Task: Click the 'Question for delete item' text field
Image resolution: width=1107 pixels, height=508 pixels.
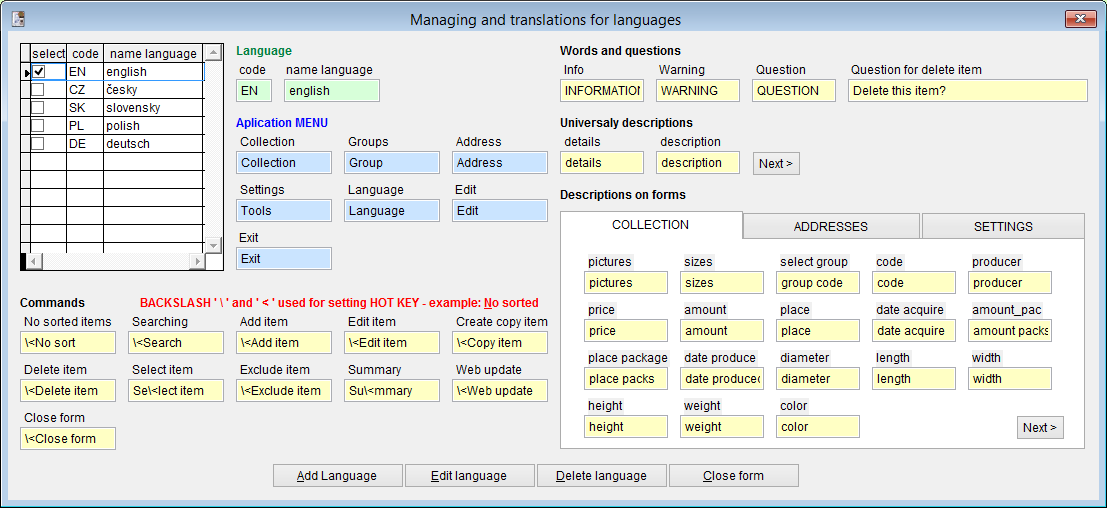Action: [x=967, y=91]
